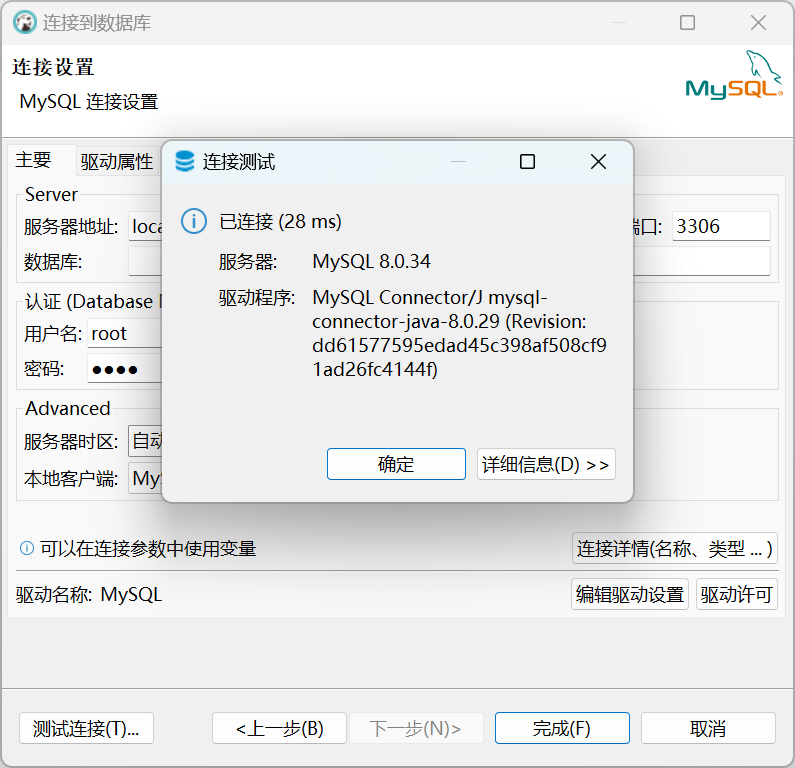
Task: Switch to the 驱动属性 tab
Action: 117,162
